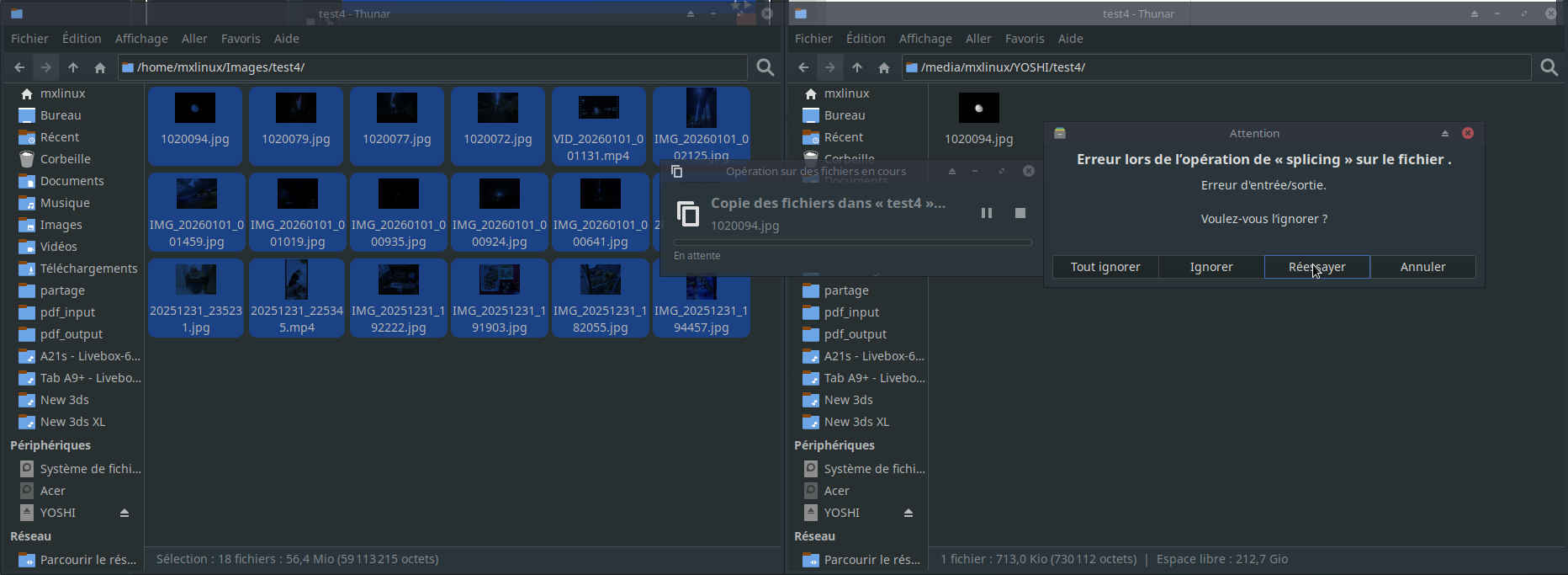1568x575 pixels.
Task: Click Ignorer in the error dialog
Action: coord(1210,267)
